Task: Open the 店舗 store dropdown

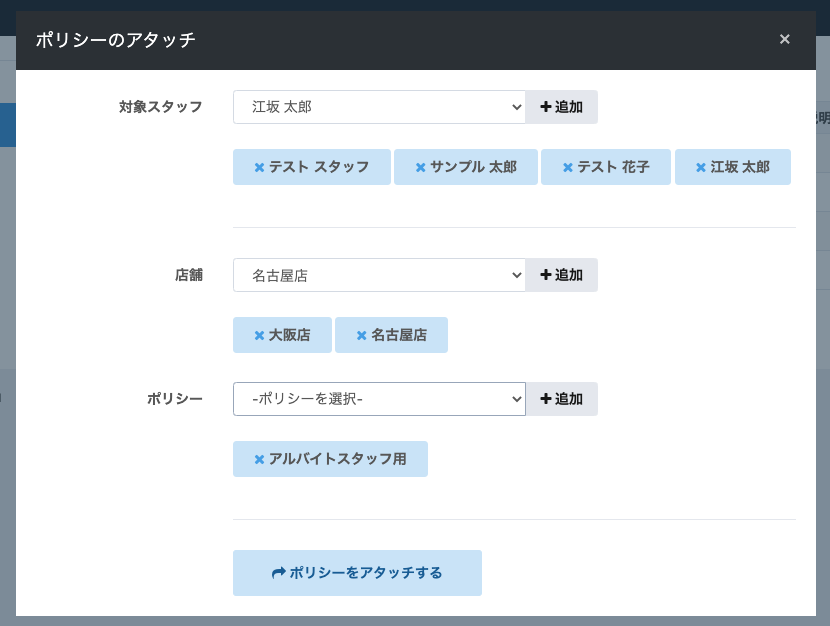Action: (379, 275)
